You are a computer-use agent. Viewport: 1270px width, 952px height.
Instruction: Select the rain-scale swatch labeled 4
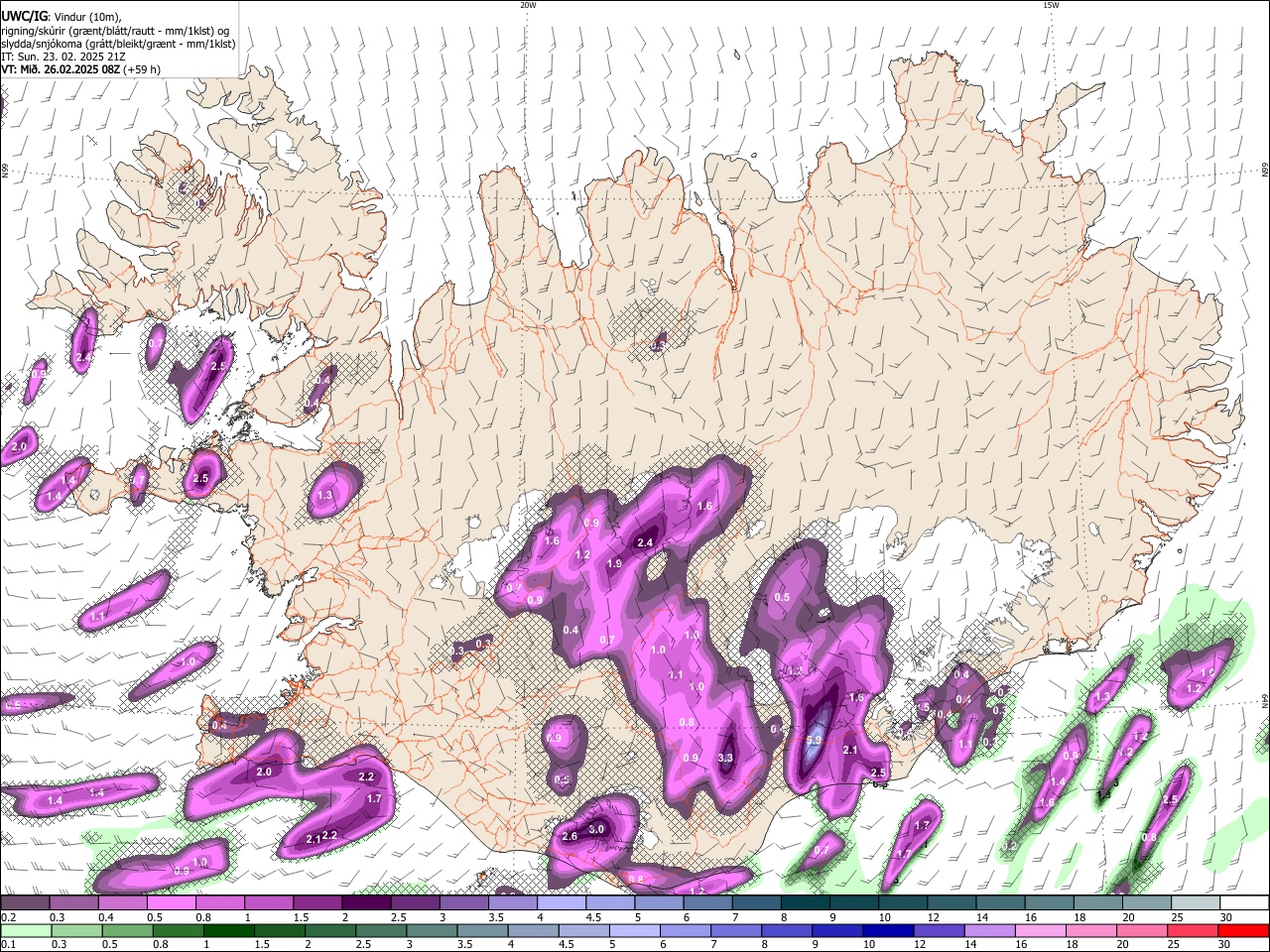tap(533, 931)
